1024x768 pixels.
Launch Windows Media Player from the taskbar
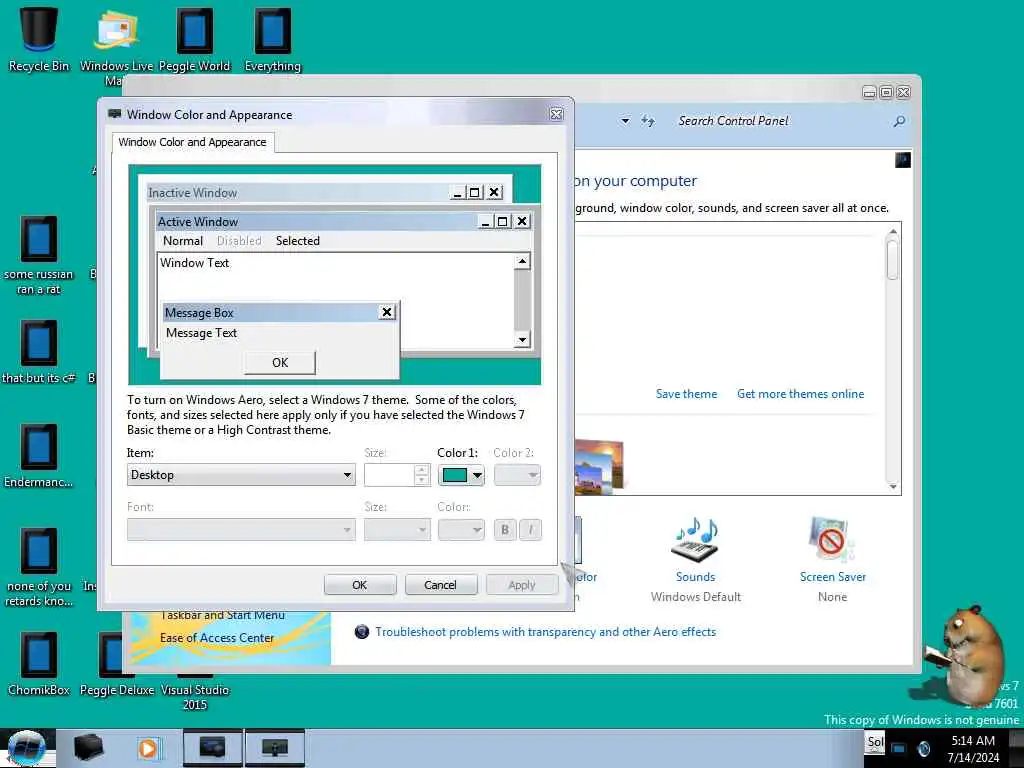(x=149, y=748)
